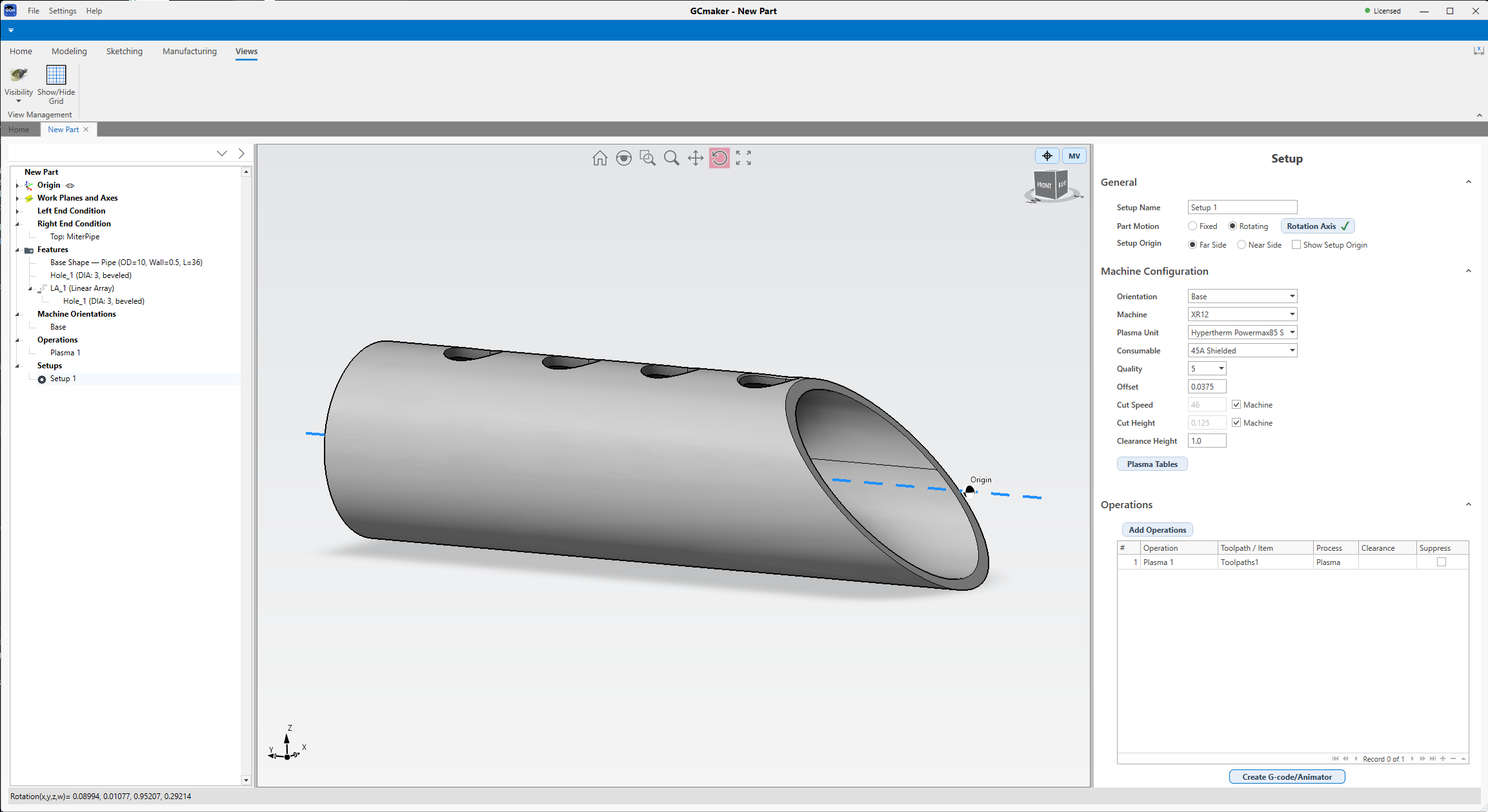Click the Rotation Axis button
Screen dimensions: 1488x812
tap(1317, 226)
